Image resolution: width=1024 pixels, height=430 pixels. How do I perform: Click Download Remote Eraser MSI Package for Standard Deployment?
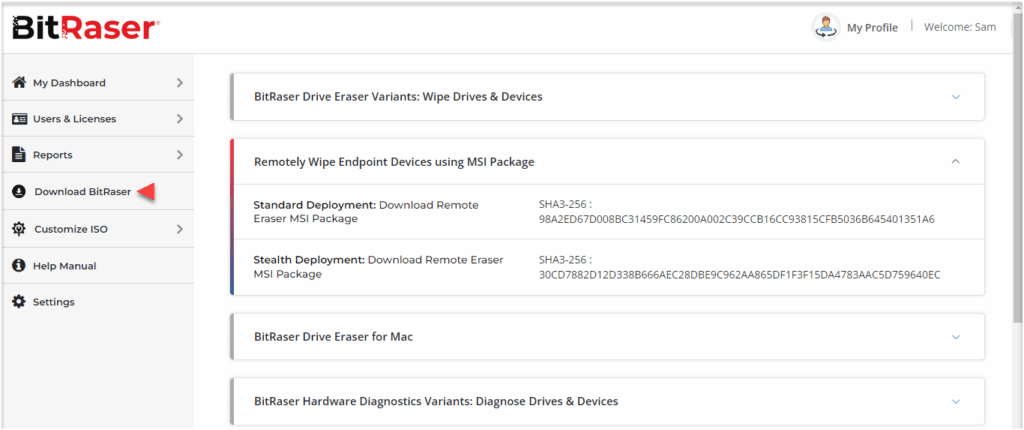tap(366, 212)
